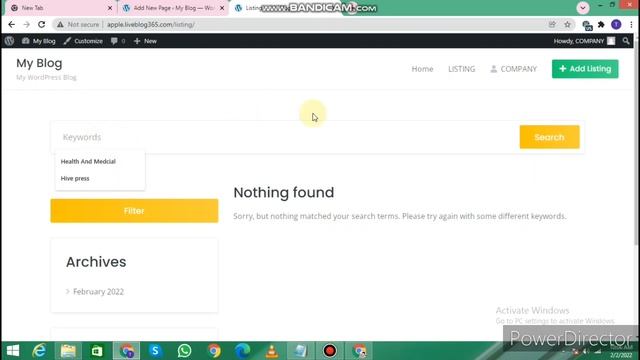Click the My Blog site title
The width and height of the screenshot is (640, 360).
[39, 63]
